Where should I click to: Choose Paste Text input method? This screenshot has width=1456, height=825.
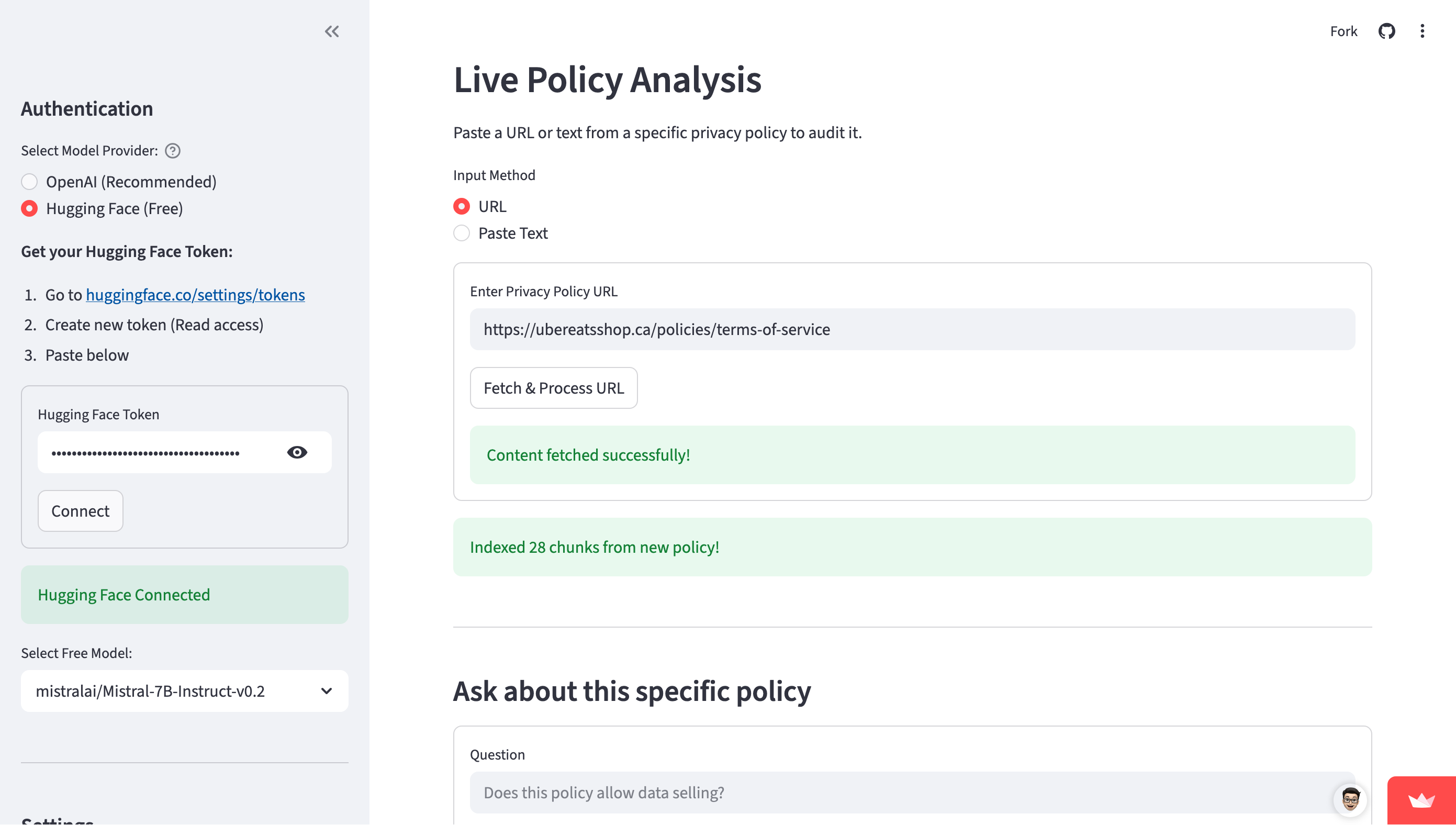click(501, 233)
